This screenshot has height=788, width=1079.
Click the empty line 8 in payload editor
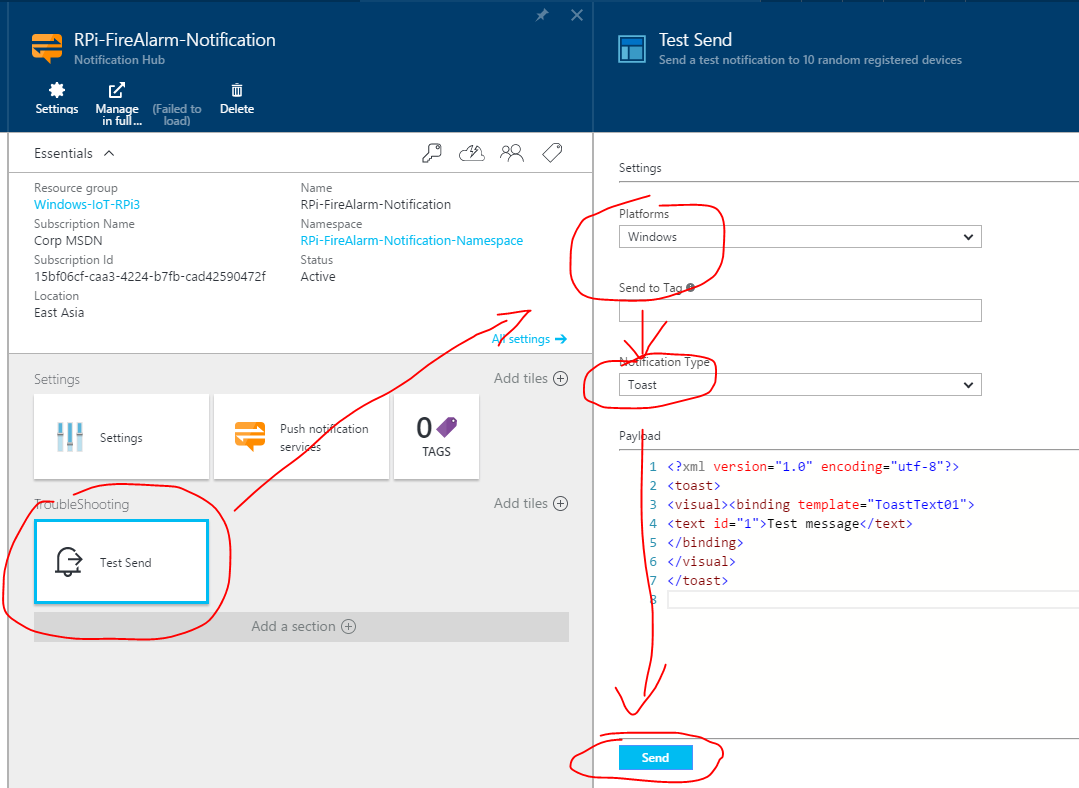click(x=873, y=599)
